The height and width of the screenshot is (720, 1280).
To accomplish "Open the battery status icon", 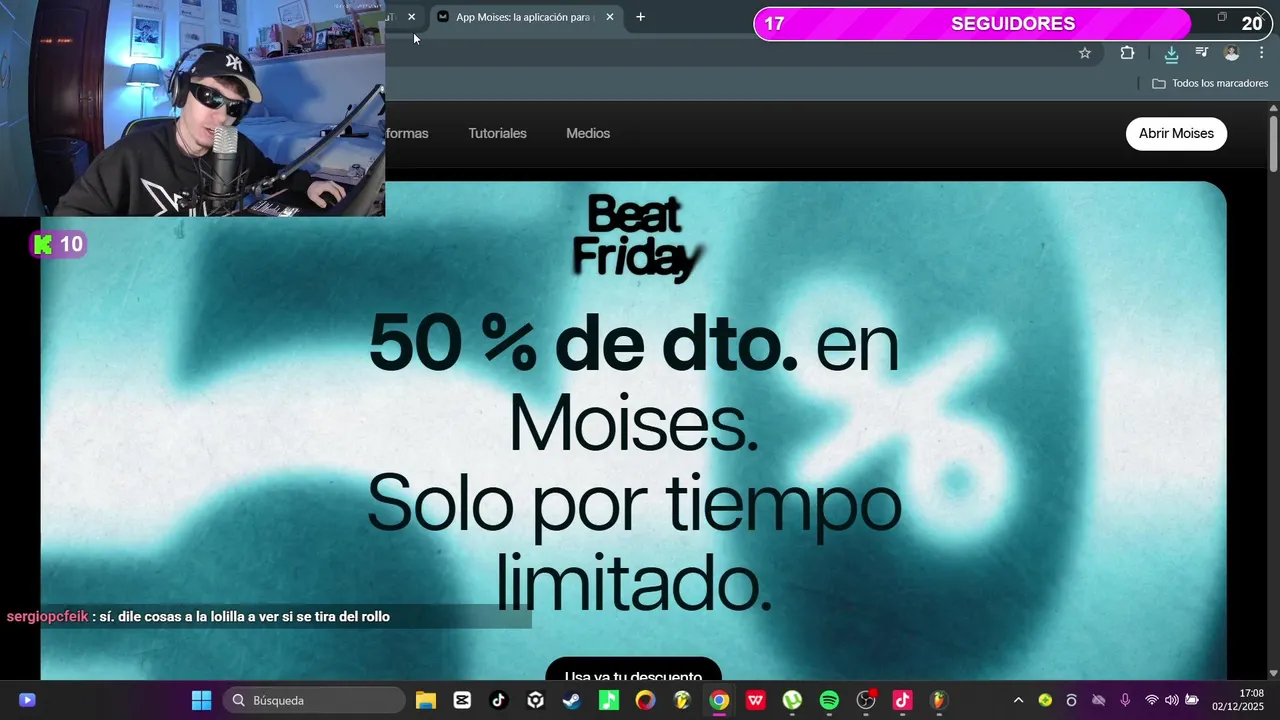I will [x=1192, y=700].
